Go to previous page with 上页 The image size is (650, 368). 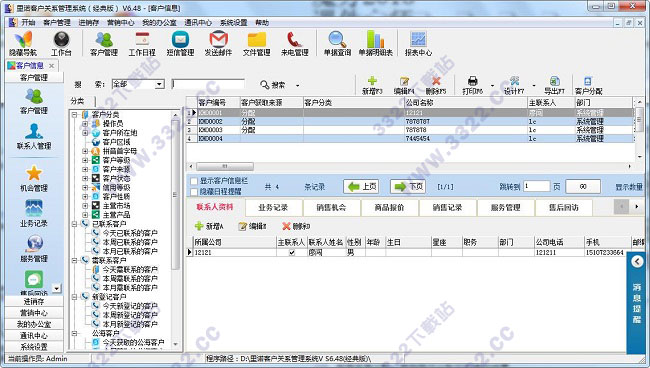point(361,186)
